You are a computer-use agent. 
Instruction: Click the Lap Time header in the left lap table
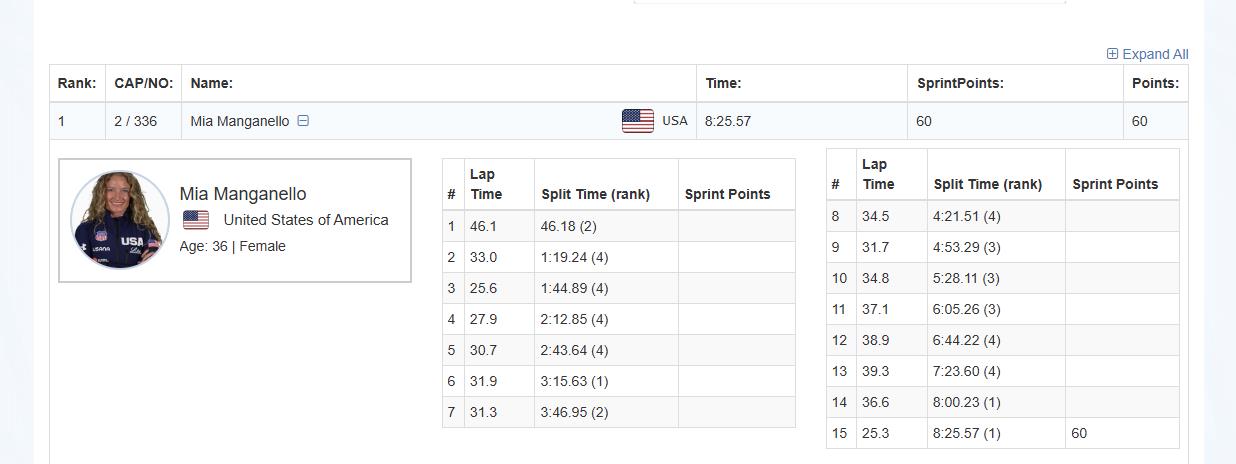486,185
